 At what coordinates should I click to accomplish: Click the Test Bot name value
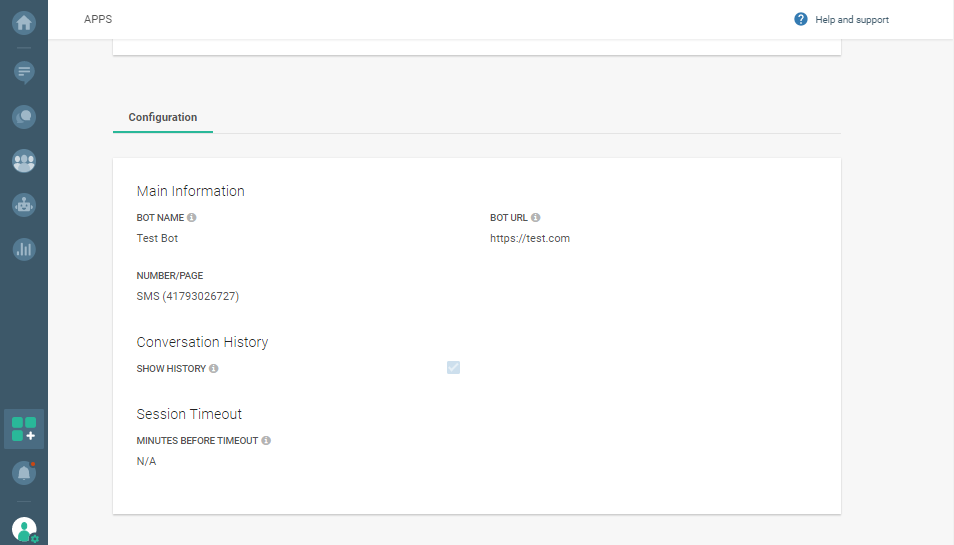157,239
